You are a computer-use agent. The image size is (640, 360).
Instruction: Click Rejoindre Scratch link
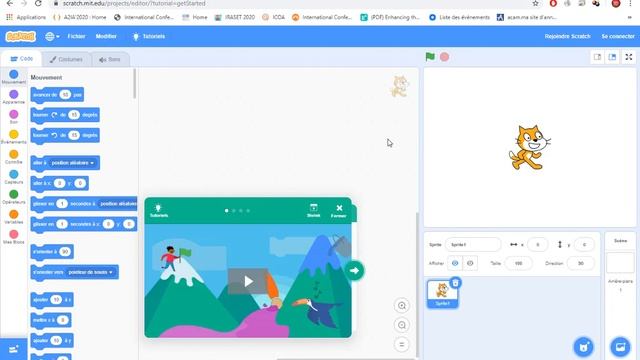click(x=567, y=36)
